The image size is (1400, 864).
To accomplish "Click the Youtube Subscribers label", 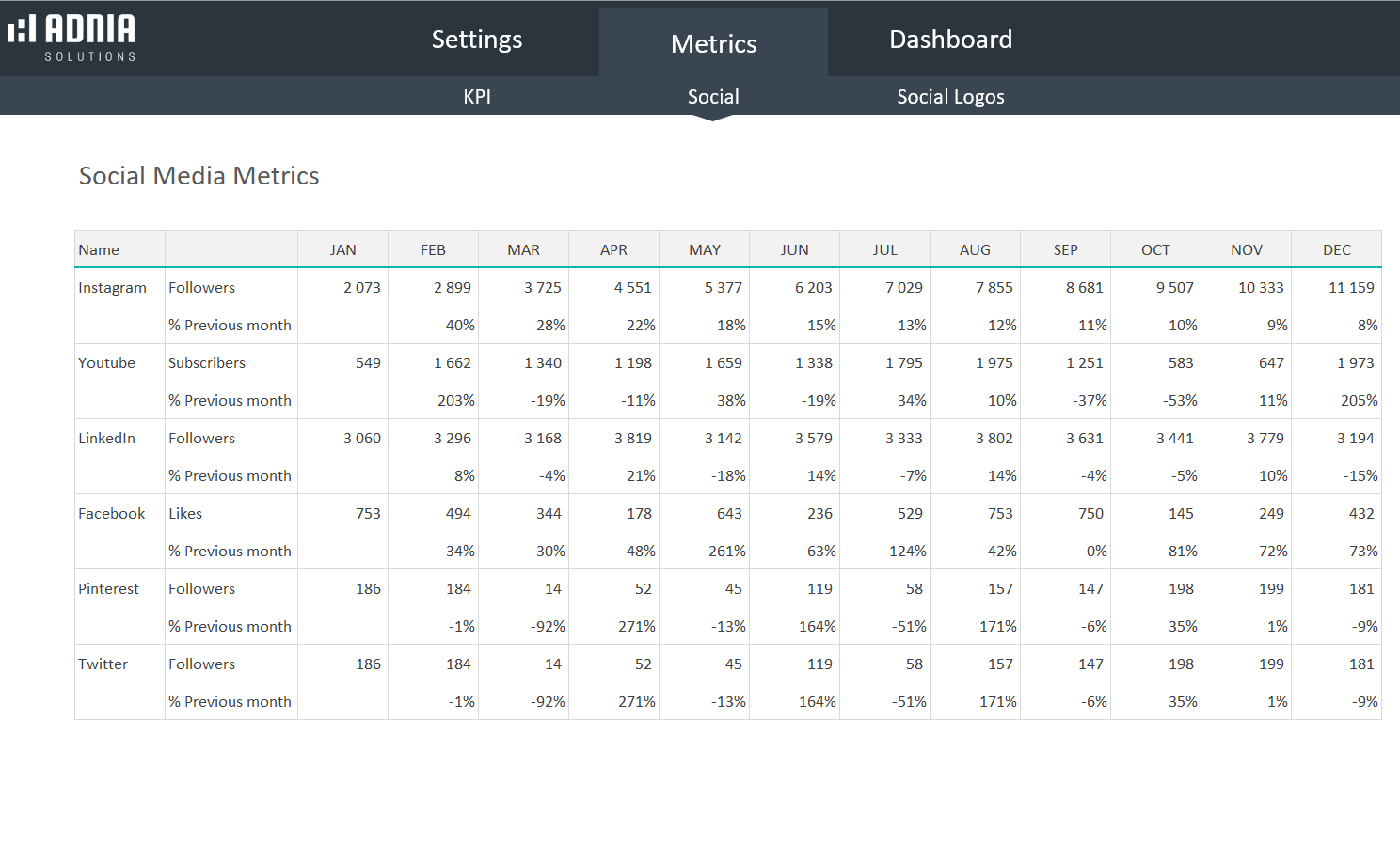I will [x=207, y=363].
